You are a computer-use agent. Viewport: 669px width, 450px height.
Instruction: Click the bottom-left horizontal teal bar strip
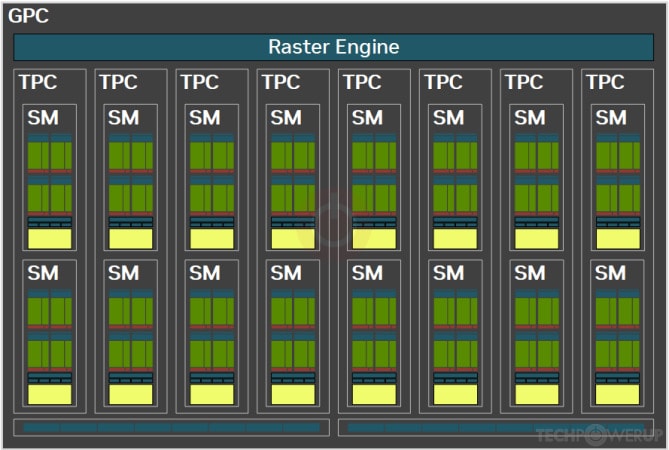click(171, 428)
